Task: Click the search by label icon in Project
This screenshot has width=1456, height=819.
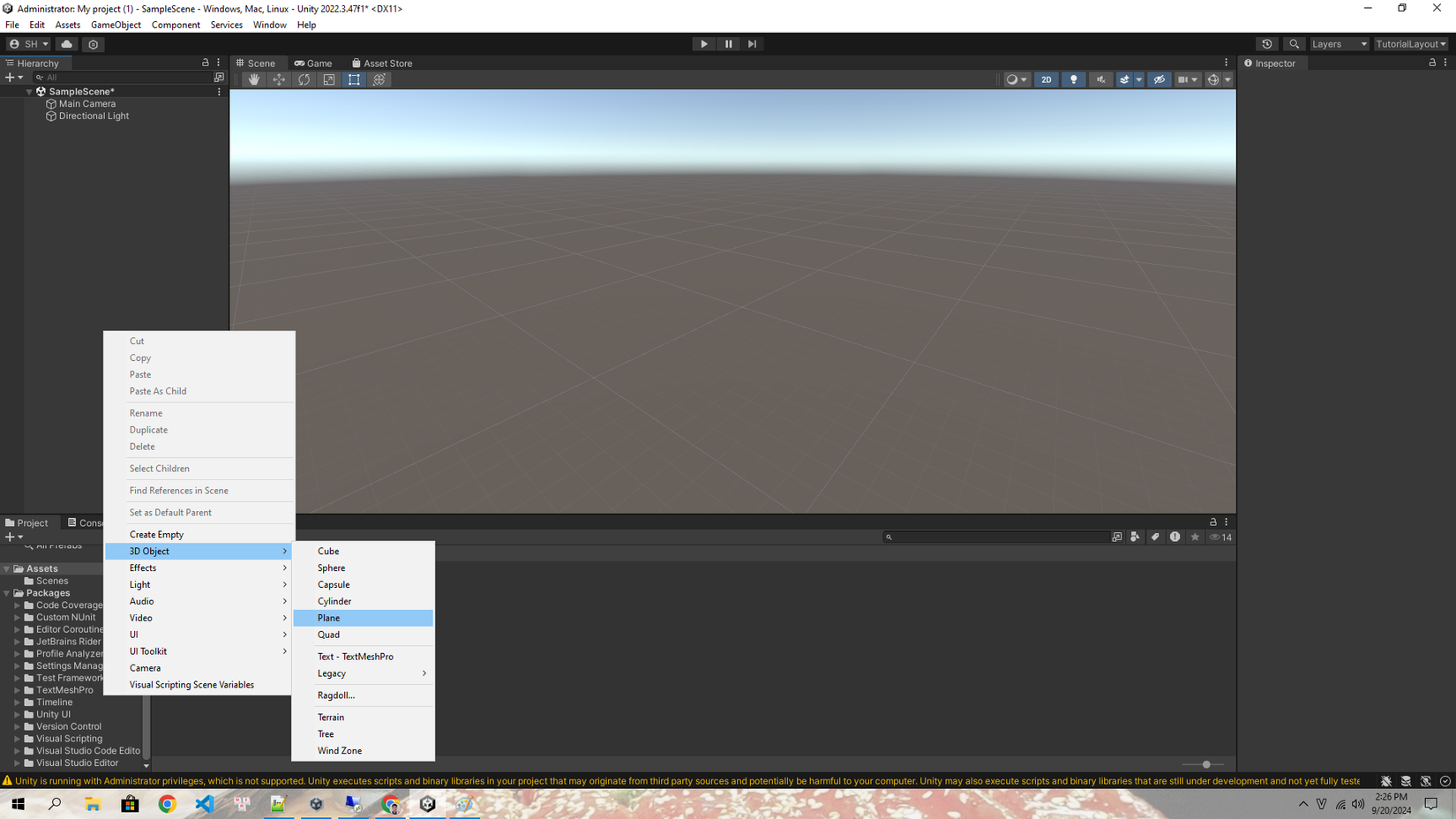Action: [1155, 537]
